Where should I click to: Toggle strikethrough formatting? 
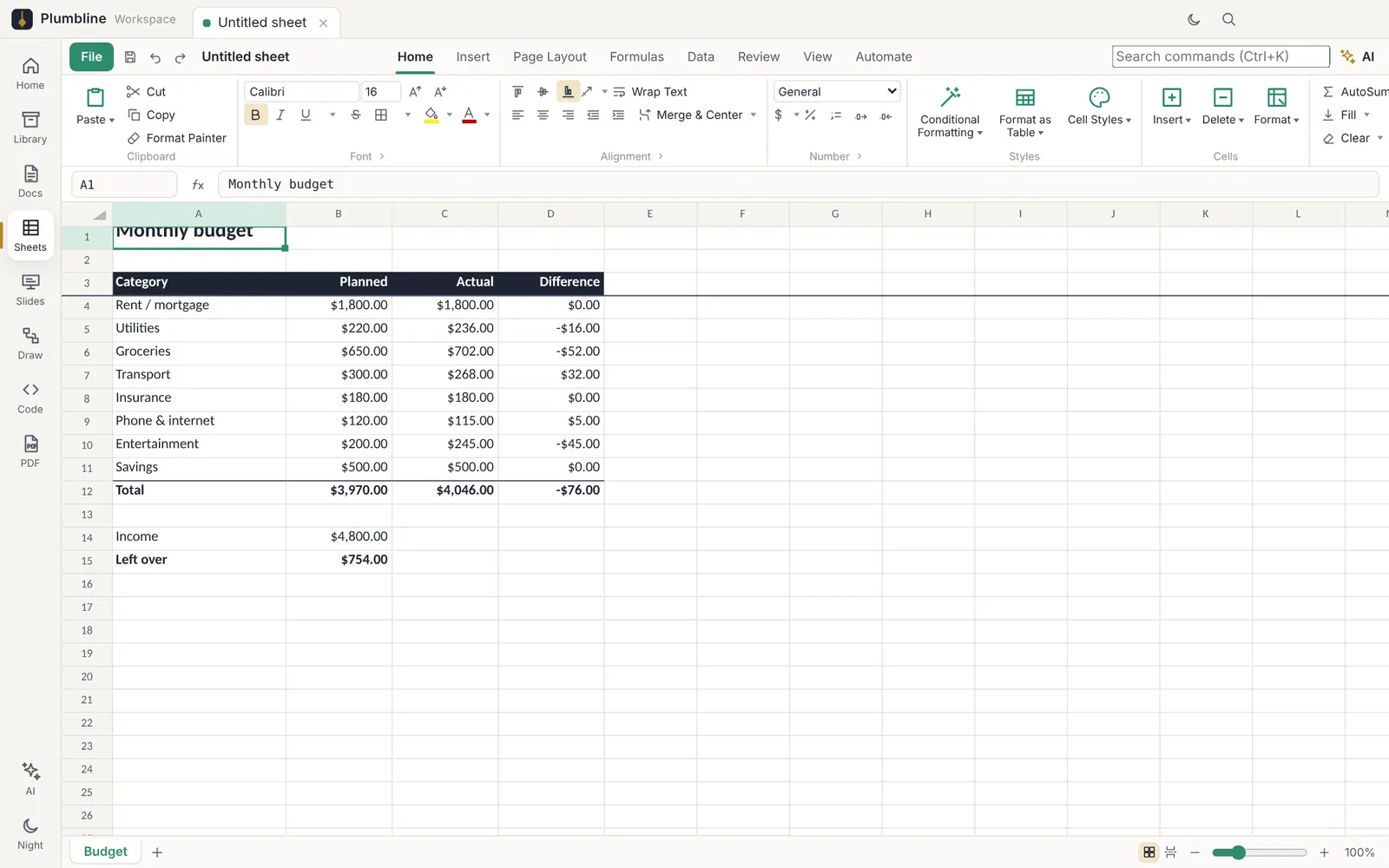(356, 115)
